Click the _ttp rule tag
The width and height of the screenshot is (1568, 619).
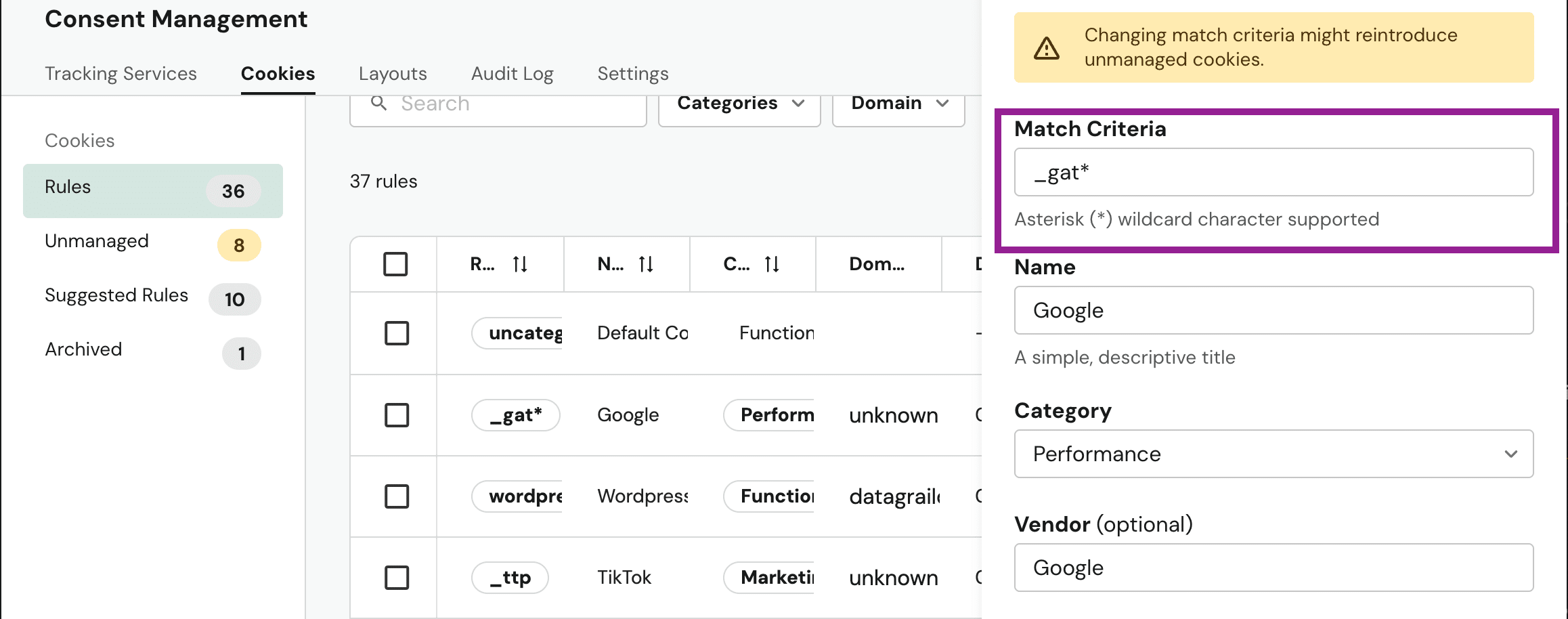pyautogui.click(x=510, y=578)
